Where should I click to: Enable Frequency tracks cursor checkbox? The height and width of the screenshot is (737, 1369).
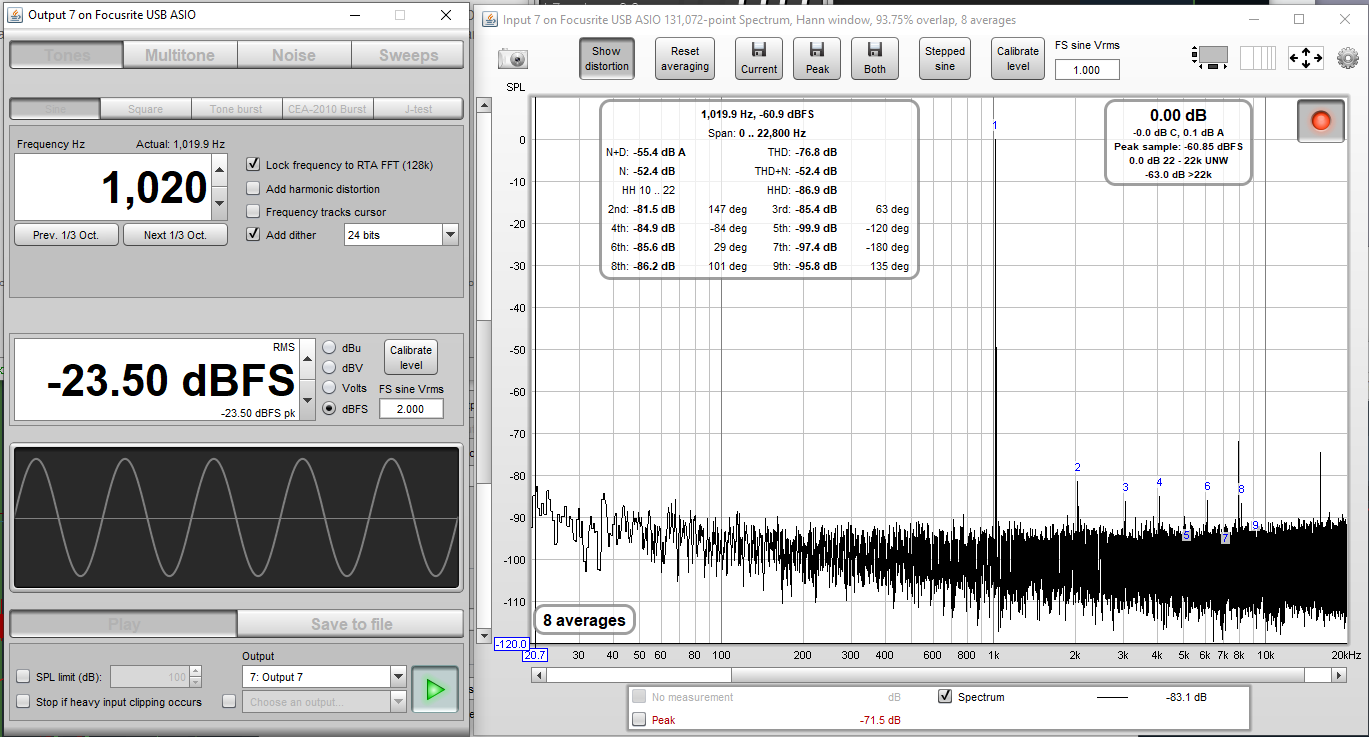pos(253,212)
